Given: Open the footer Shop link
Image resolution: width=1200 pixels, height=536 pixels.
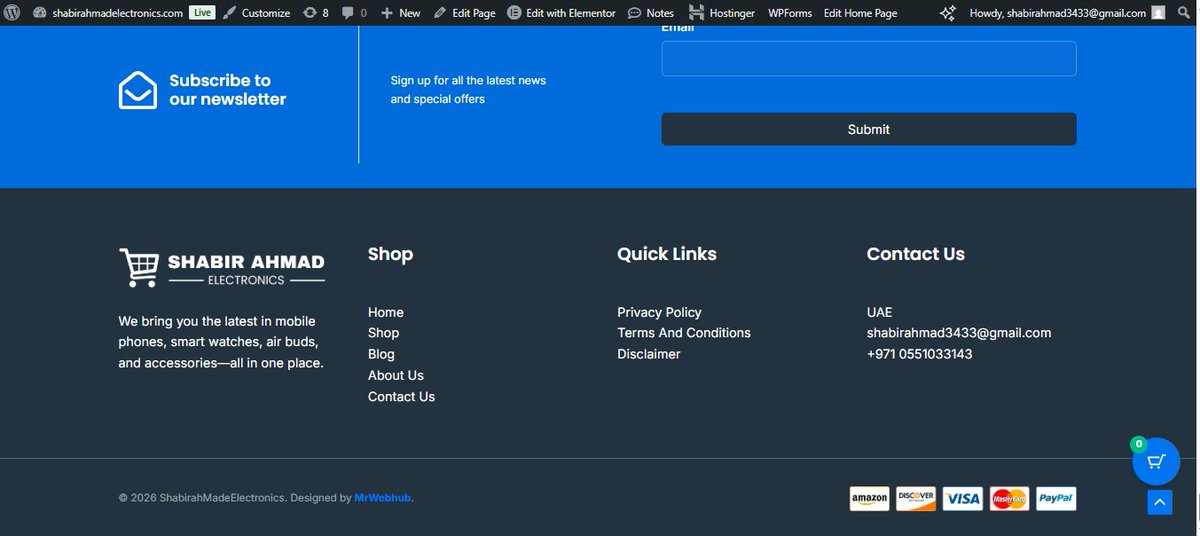Looking at the screenshot, I should [x=383, y=333].
